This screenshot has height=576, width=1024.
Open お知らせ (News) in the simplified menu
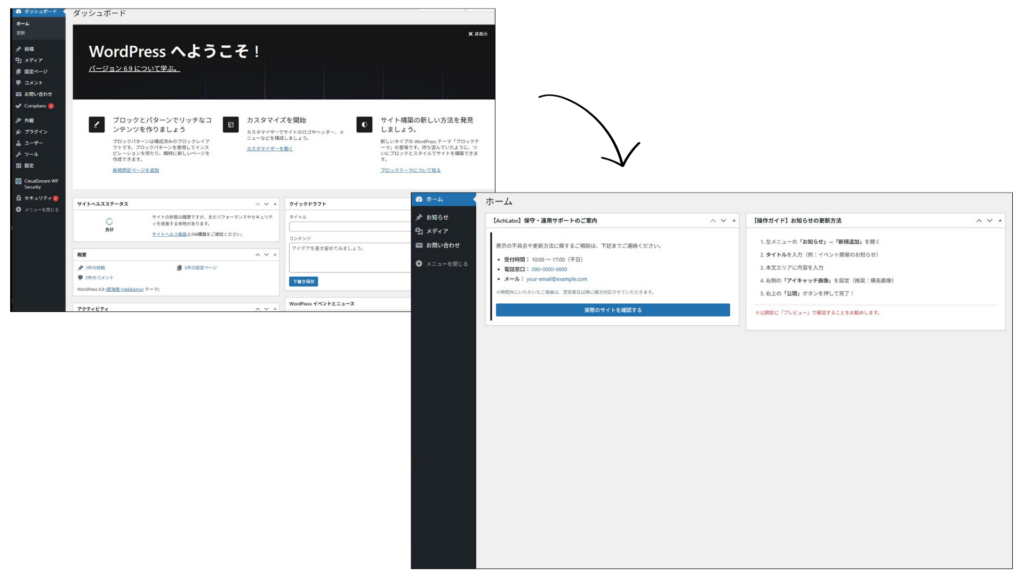point(437,217)
